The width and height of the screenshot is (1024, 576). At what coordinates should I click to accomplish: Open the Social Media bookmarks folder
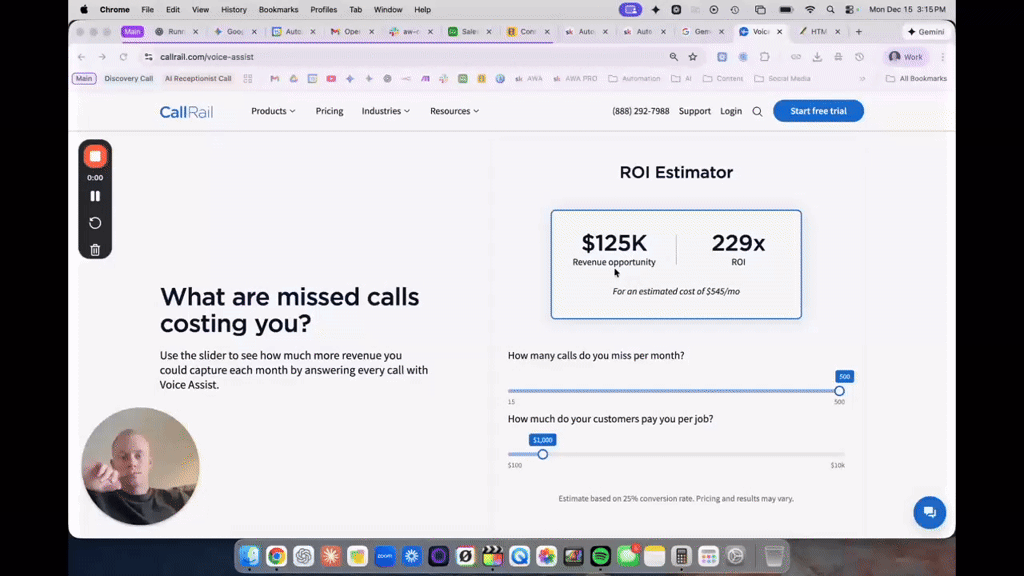tap(782, 78)
